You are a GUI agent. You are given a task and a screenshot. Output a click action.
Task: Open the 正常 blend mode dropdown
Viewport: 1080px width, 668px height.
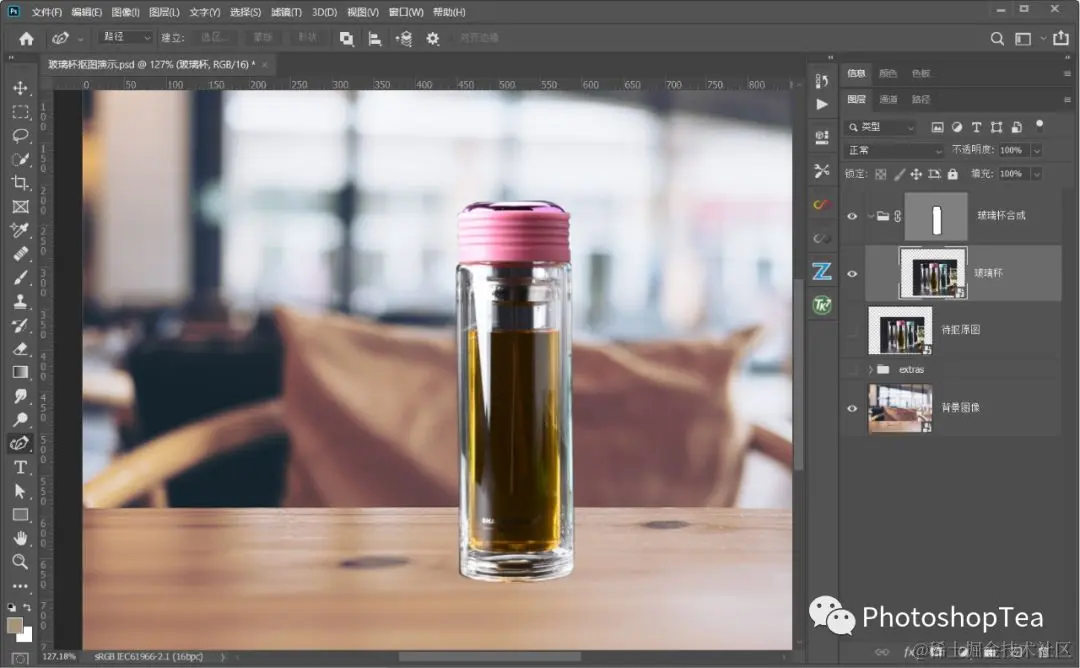(894, 150)
